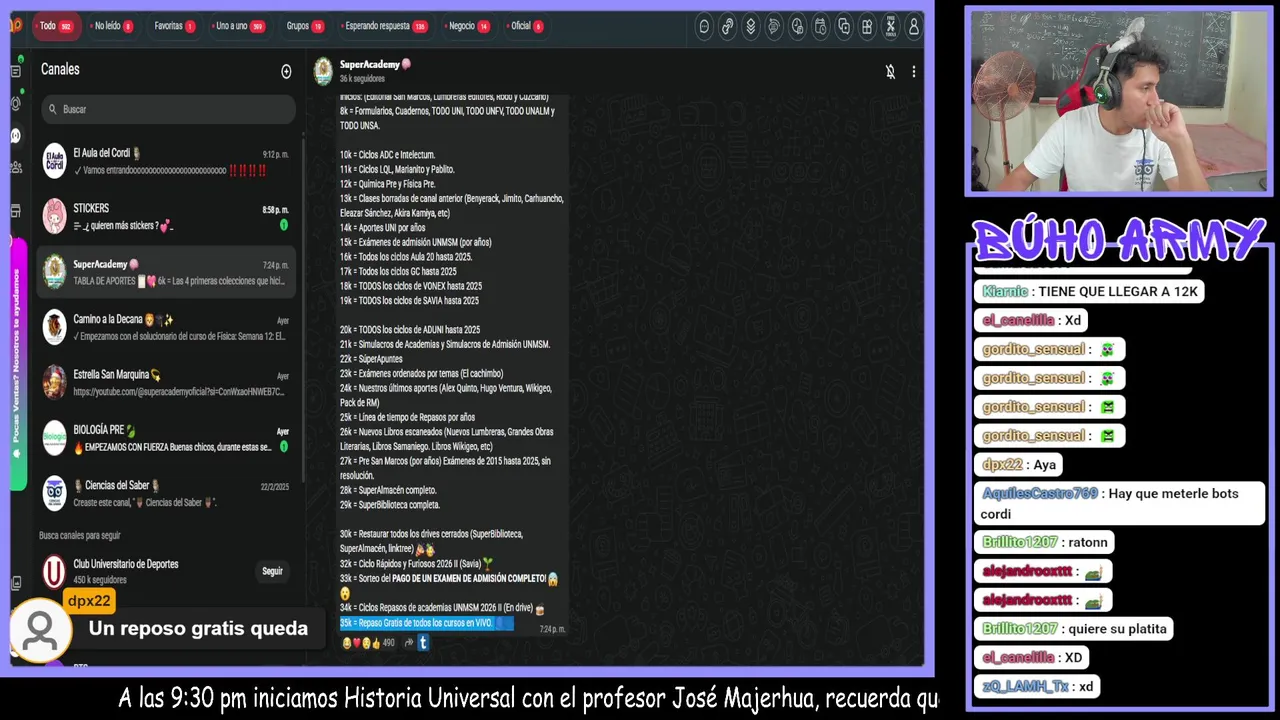
Task: Open the communities icon in left sidebar
Action: (15, 167)
